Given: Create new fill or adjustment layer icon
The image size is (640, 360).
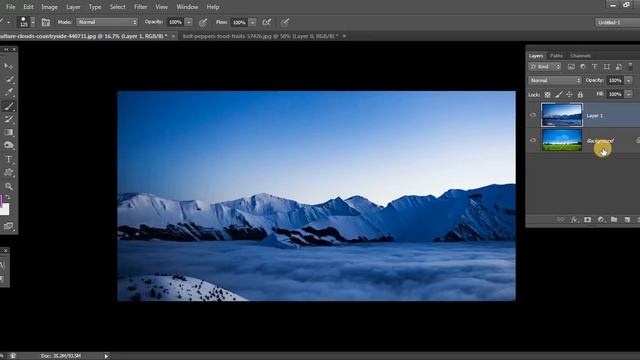Looking at the screenshot, I should click(x=601, y=220).
